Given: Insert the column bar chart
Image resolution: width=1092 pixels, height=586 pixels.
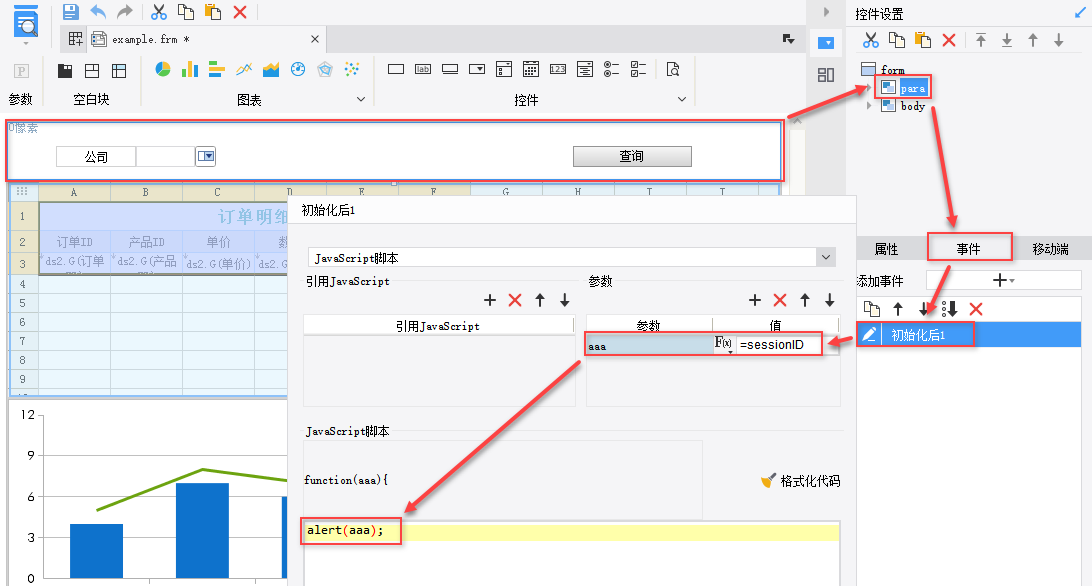Looking at the screenshot, I should [189, 69].
